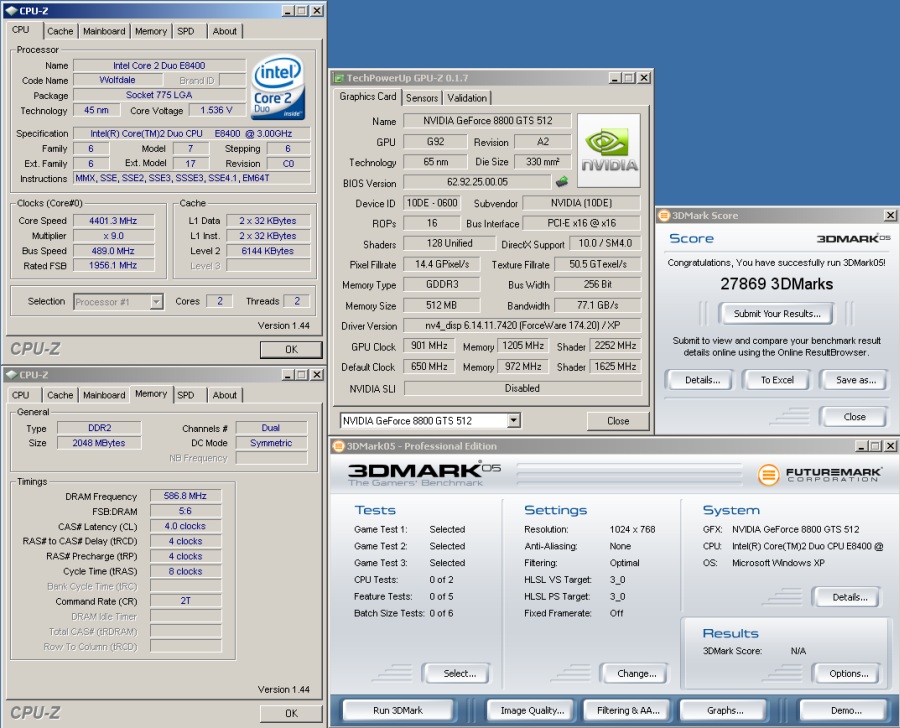The width and height of the screenshot is (900, 728).
Task: Click the lower CPU-Z title bar icon
Action: tap(11, 374)
